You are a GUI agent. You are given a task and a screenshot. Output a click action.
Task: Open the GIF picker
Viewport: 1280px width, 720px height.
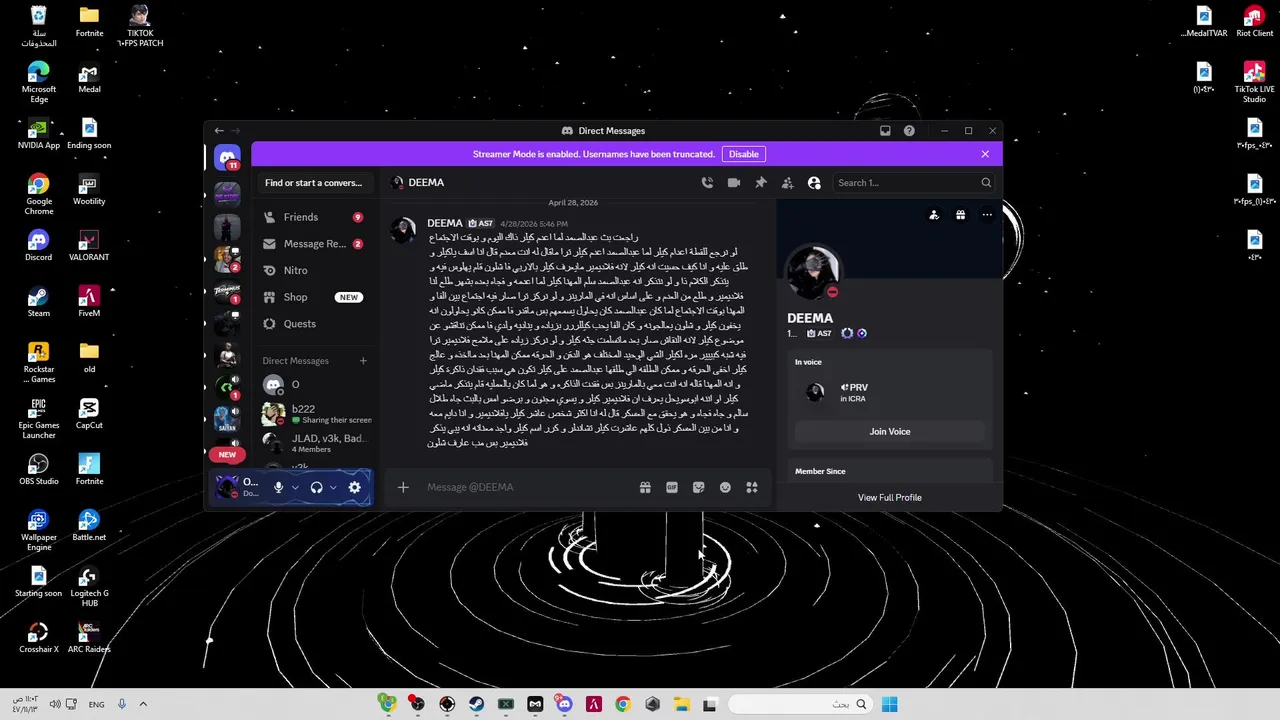click(x=672, y=487)
